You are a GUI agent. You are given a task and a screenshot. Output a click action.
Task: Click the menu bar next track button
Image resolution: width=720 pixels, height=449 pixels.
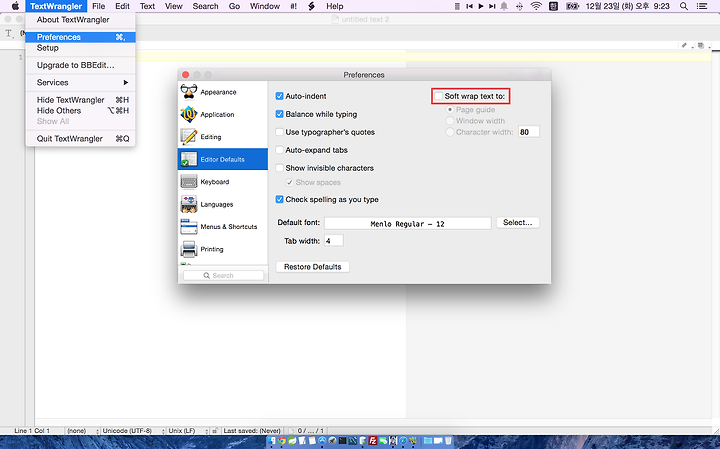click(x=492, y=6)
